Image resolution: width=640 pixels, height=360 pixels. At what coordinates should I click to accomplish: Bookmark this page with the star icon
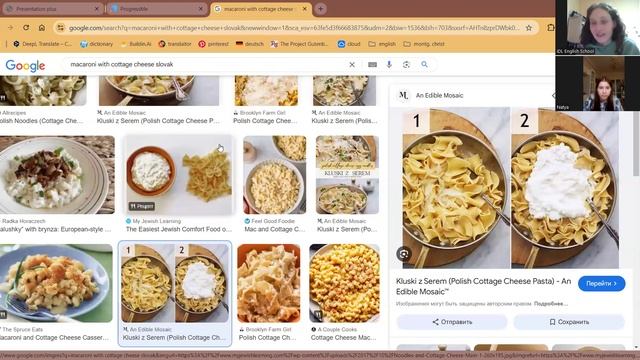[529, 28]
